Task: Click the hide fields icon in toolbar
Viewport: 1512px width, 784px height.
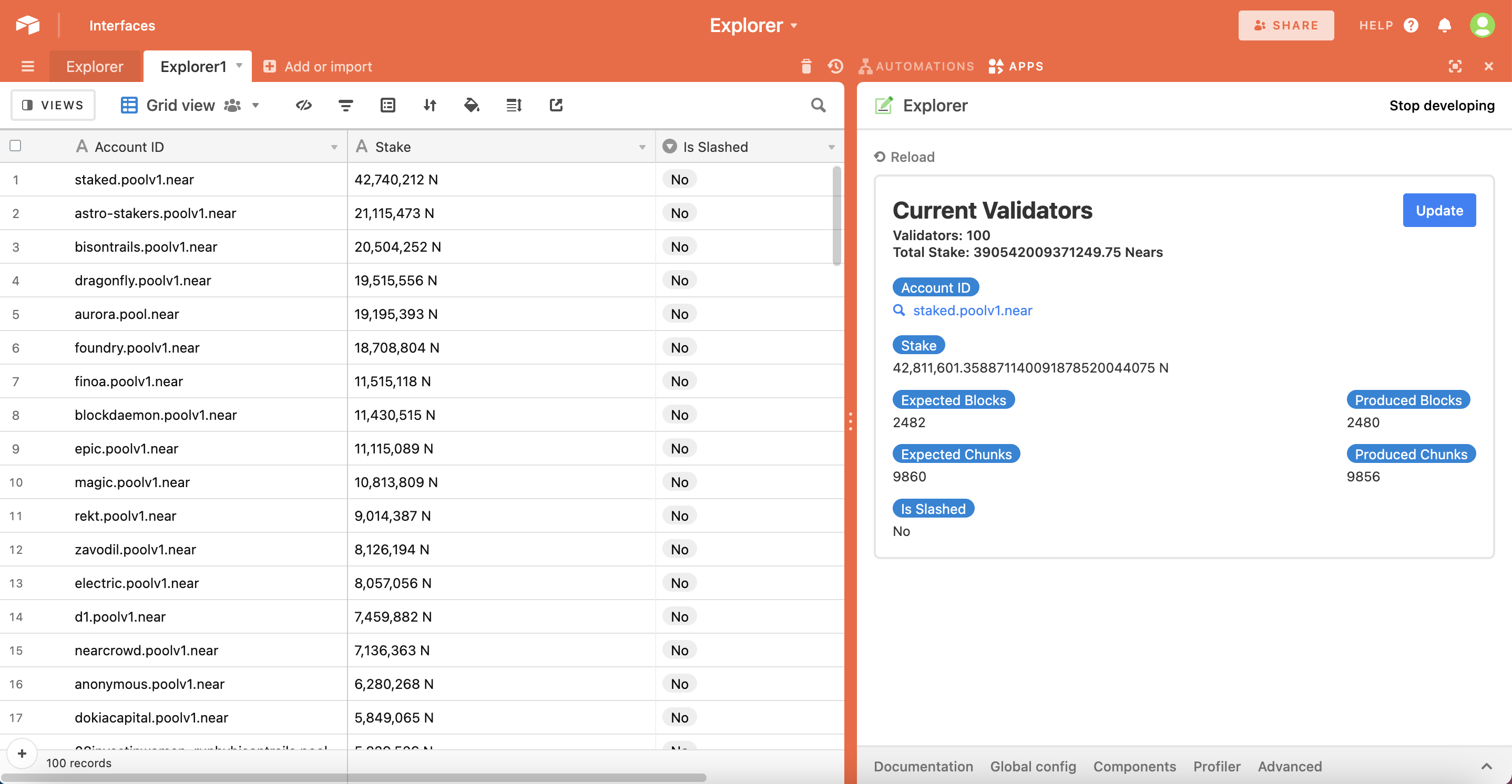Action: point(303,105)
